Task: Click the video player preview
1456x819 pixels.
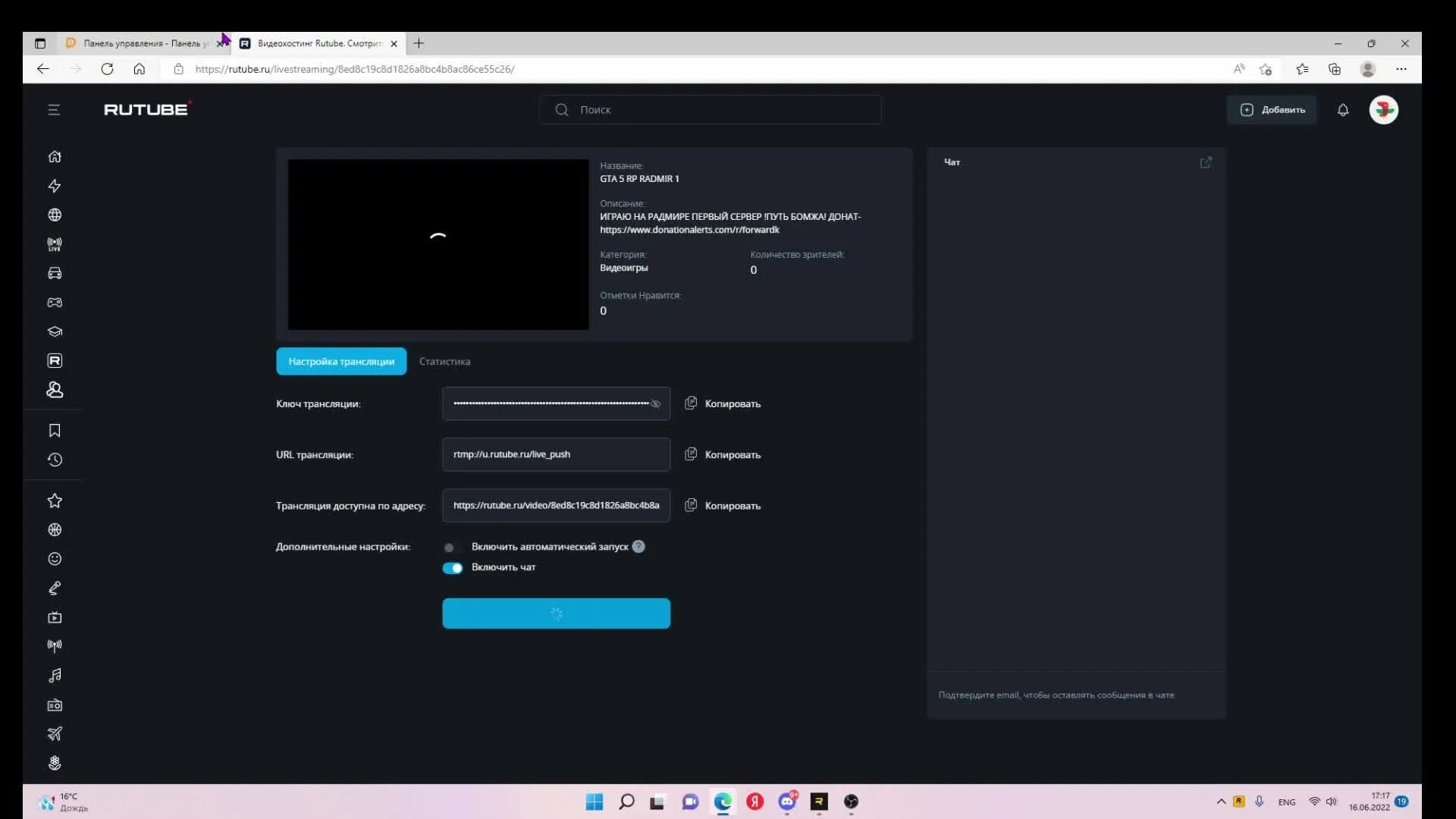Action: click(x=438, y=244)
